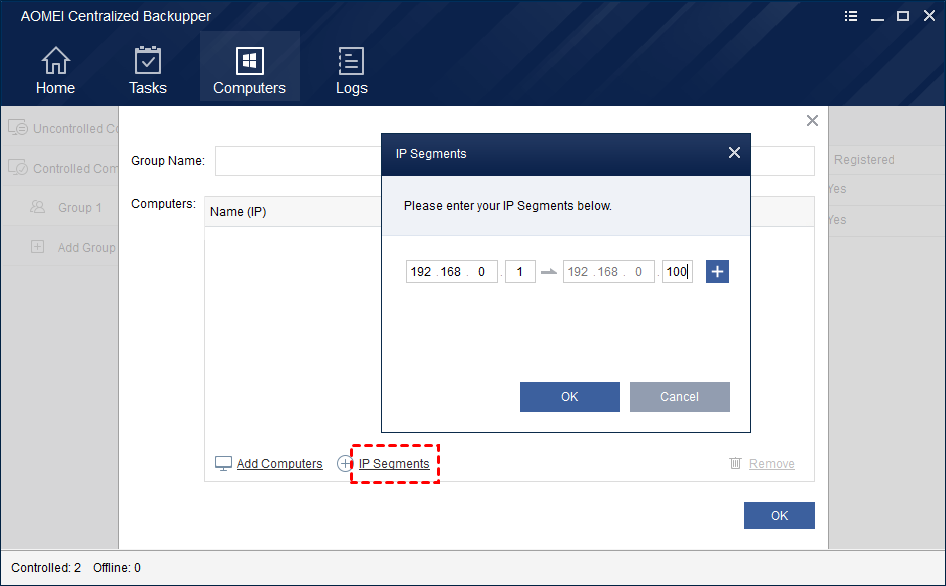Confirm IP Segments with OK
Viewport: 946px width, 586px height.
[570, 397]
